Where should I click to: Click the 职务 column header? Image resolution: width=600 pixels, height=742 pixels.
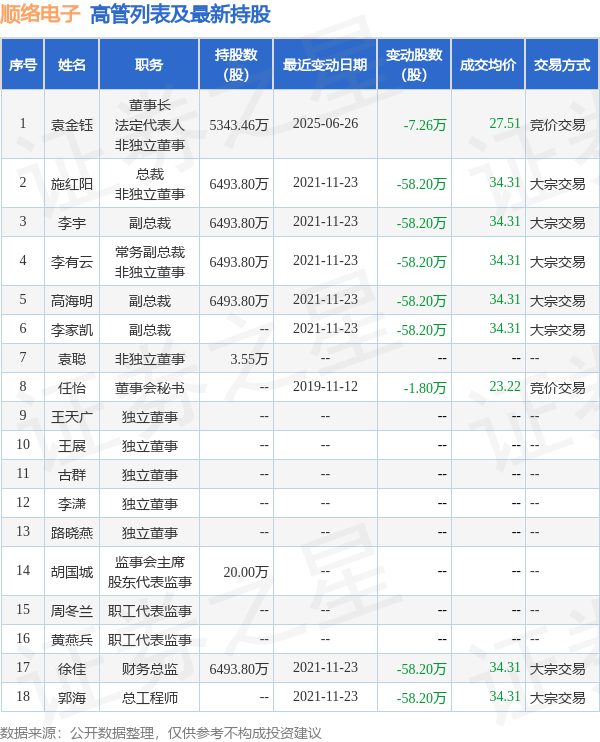[150, 65]
